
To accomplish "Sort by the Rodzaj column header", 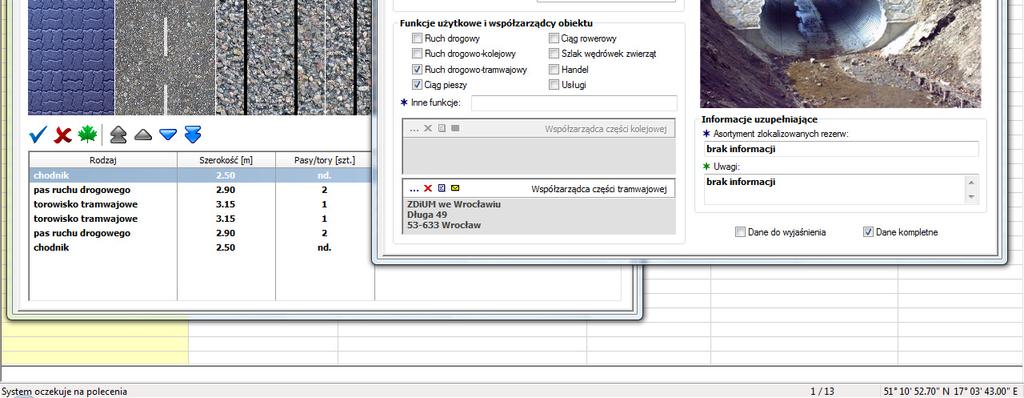I will pos(103,160).
